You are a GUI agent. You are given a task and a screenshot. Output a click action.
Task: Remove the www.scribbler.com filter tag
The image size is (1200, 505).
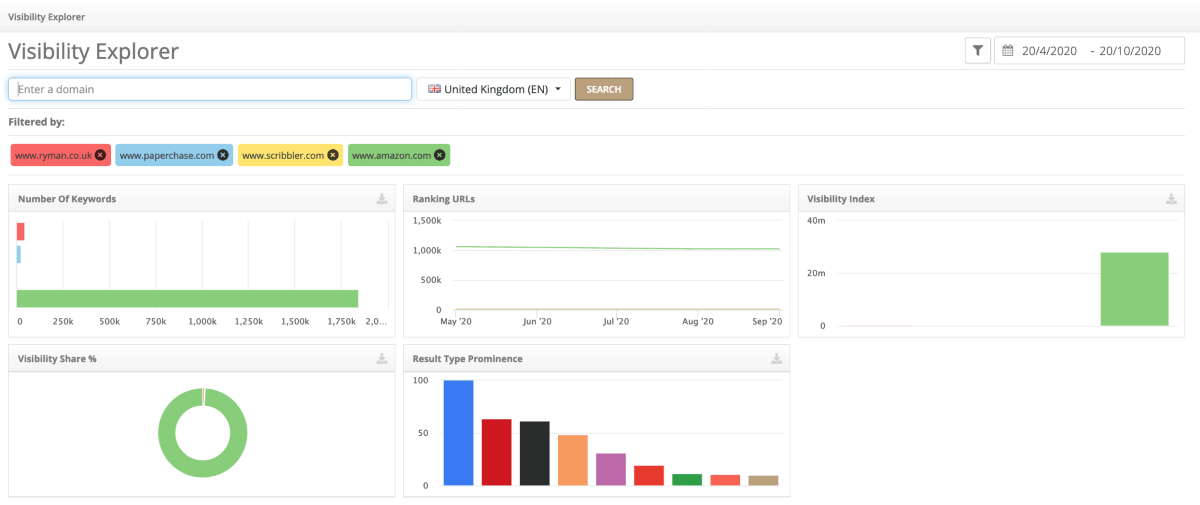point(333,155)
